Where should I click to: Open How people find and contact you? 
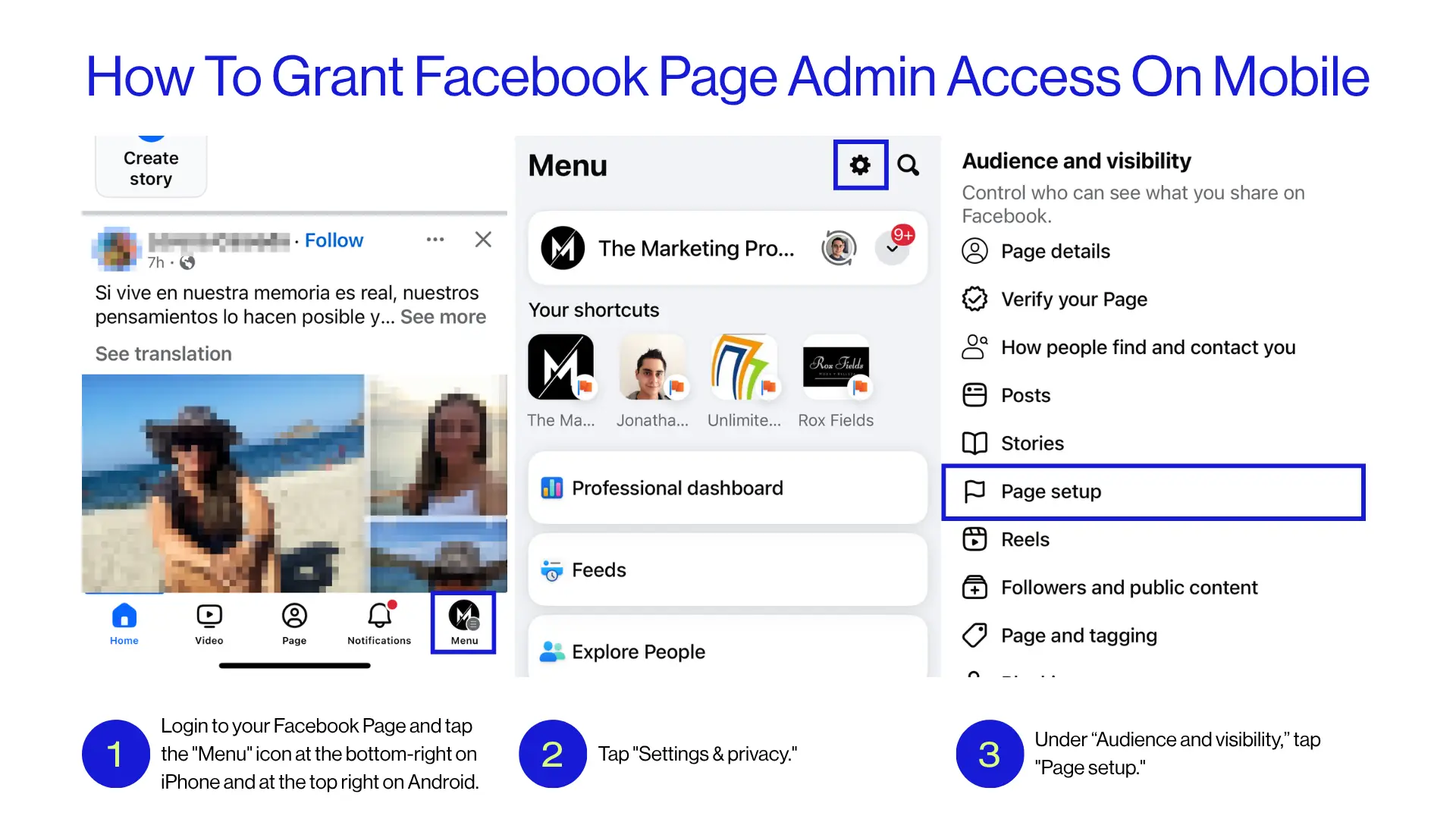coord(1153,347)
